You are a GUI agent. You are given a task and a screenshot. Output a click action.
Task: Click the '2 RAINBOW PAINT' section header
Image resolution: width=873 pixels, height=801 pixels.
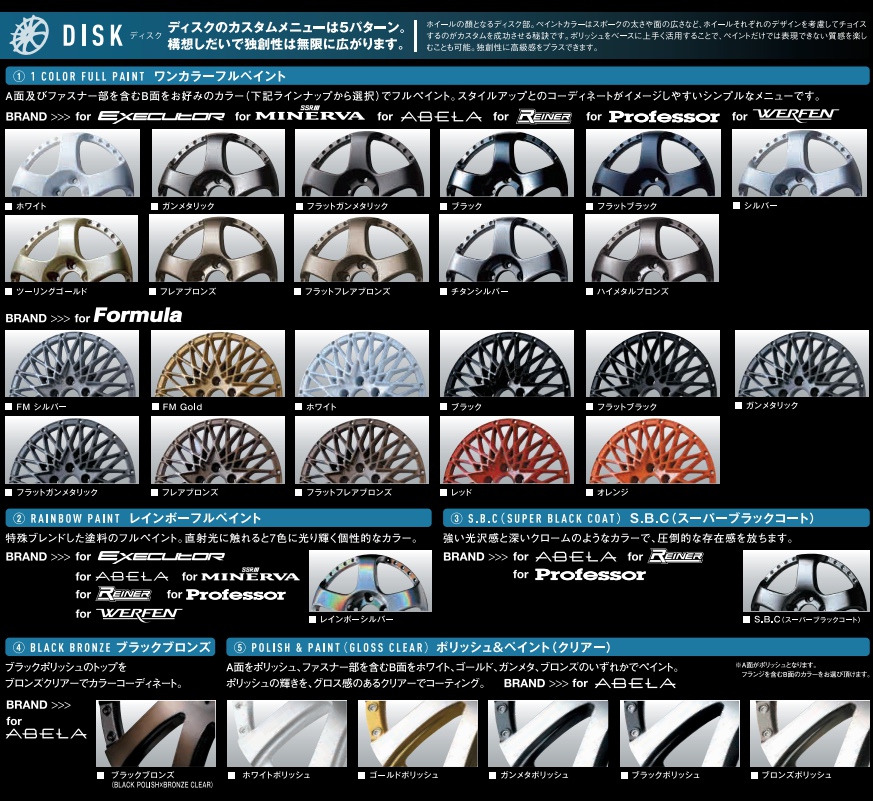pyautogui.click(x=218, y=518)
